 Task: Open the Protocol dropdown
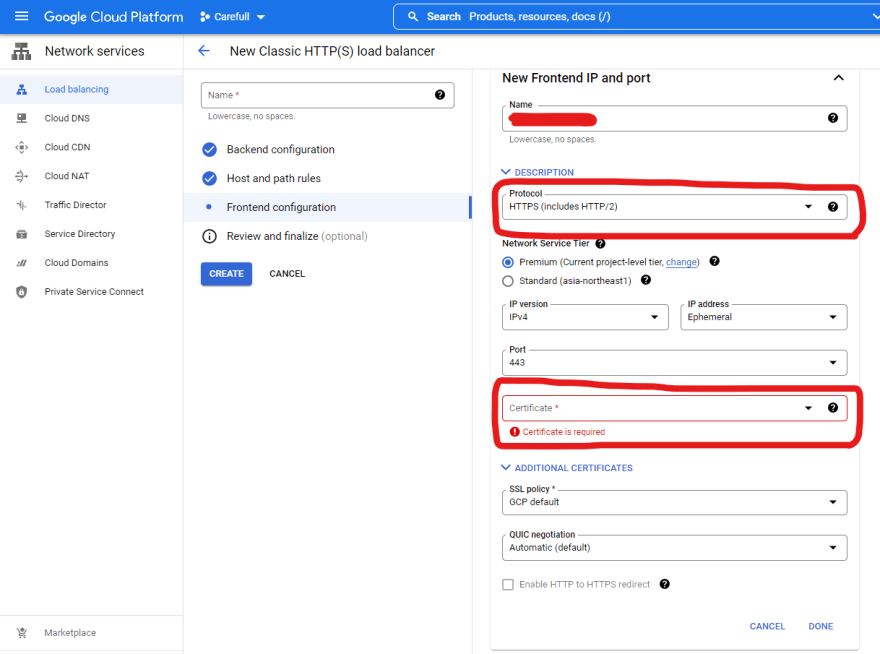(674, 207)
